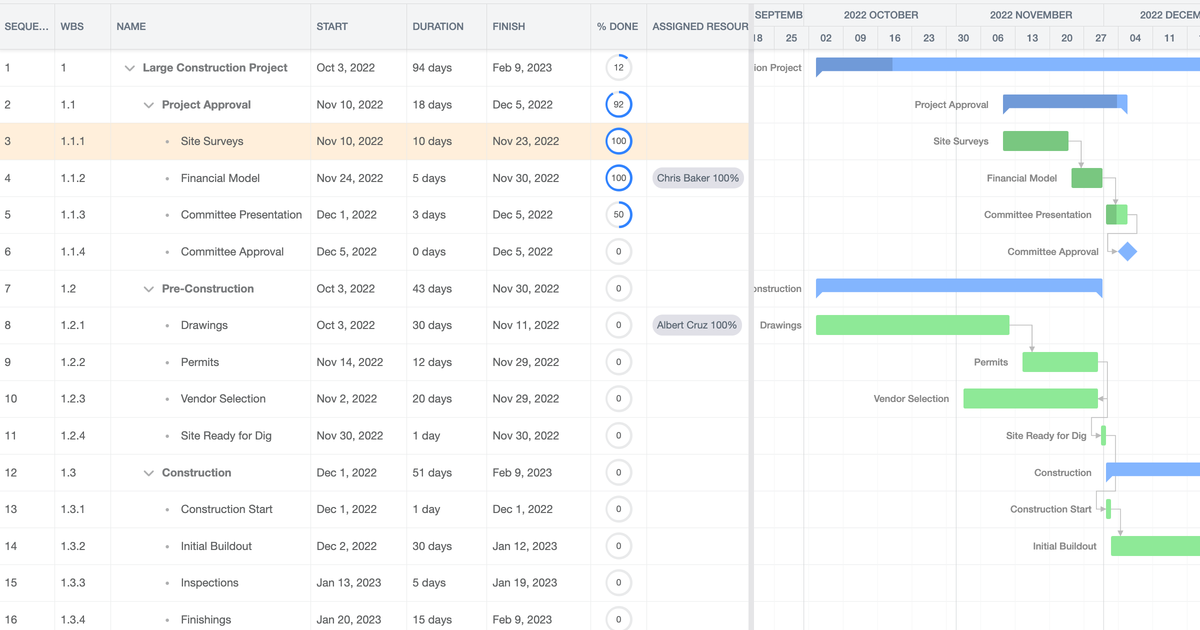This screenshot has width=1200, height=630.
Task: Click the Chris Baker 100% resource chip
Action: coord(697,178)
